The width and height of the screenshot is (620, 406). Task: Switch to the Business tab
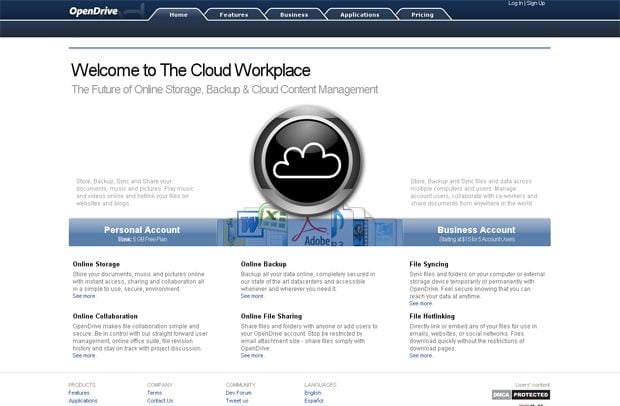[x=294, y=15]
